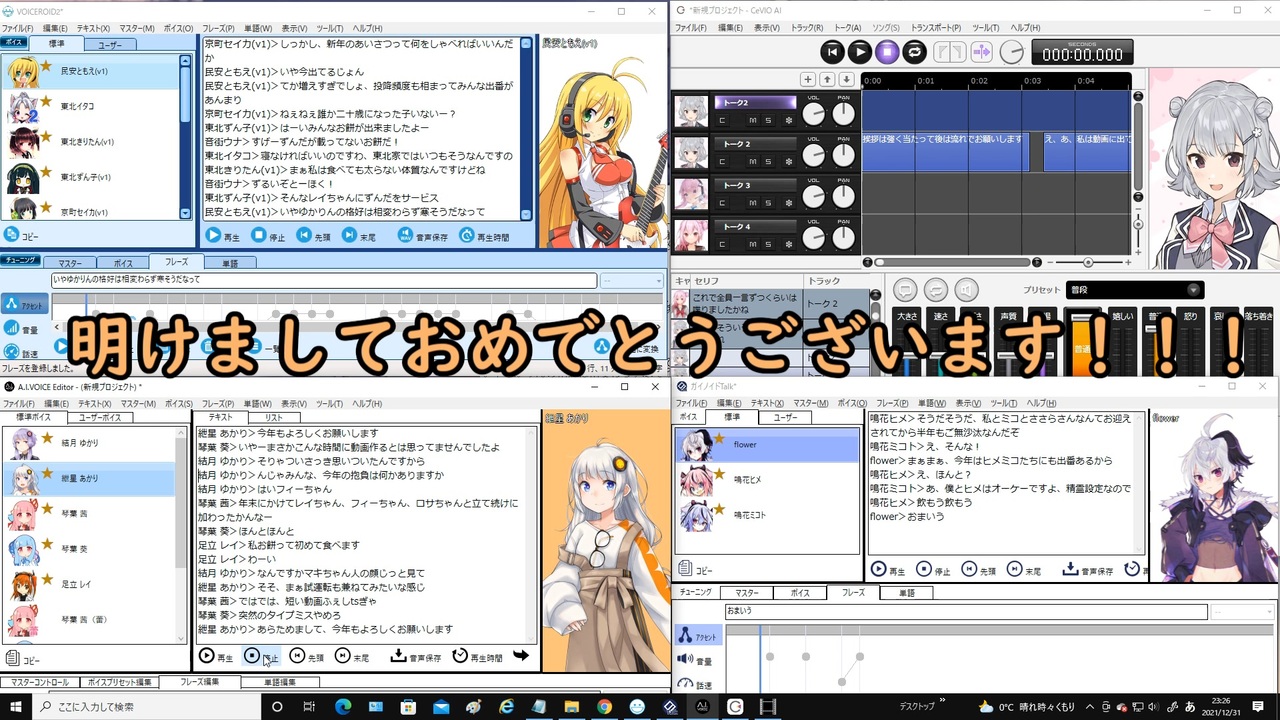Open トランスポート(P) menu in CeVIO AI

tap(935, 28)
